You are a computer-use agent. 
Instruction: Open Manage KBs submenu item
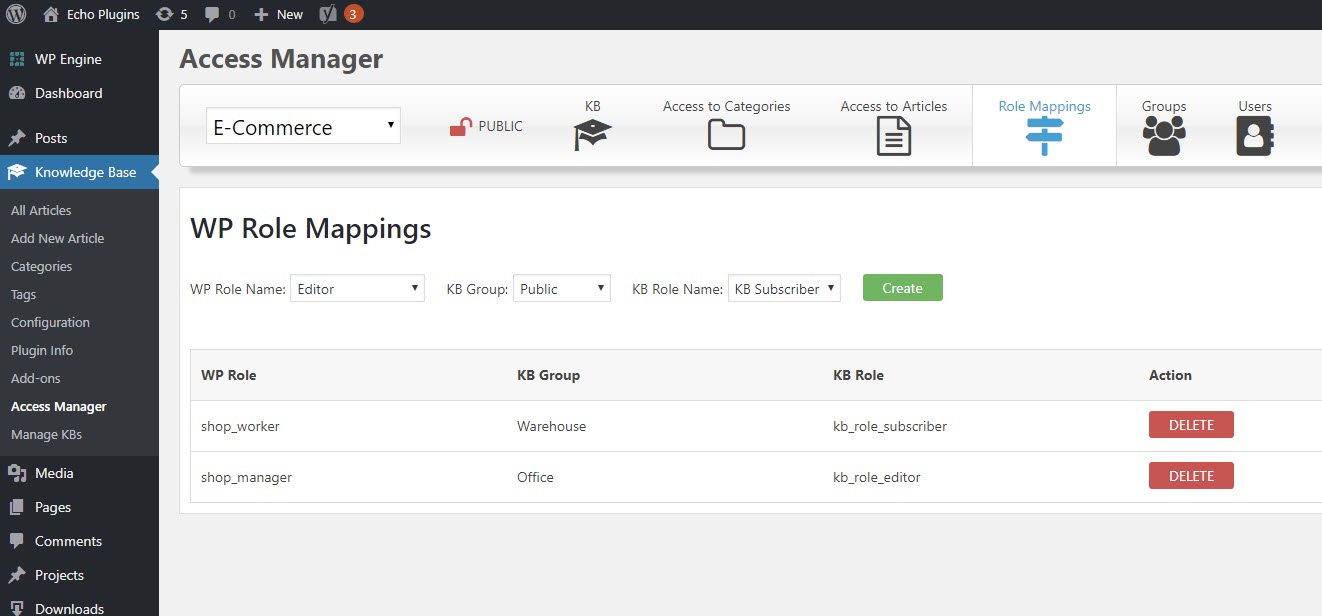pyautogui.click(x=46, y=434)
